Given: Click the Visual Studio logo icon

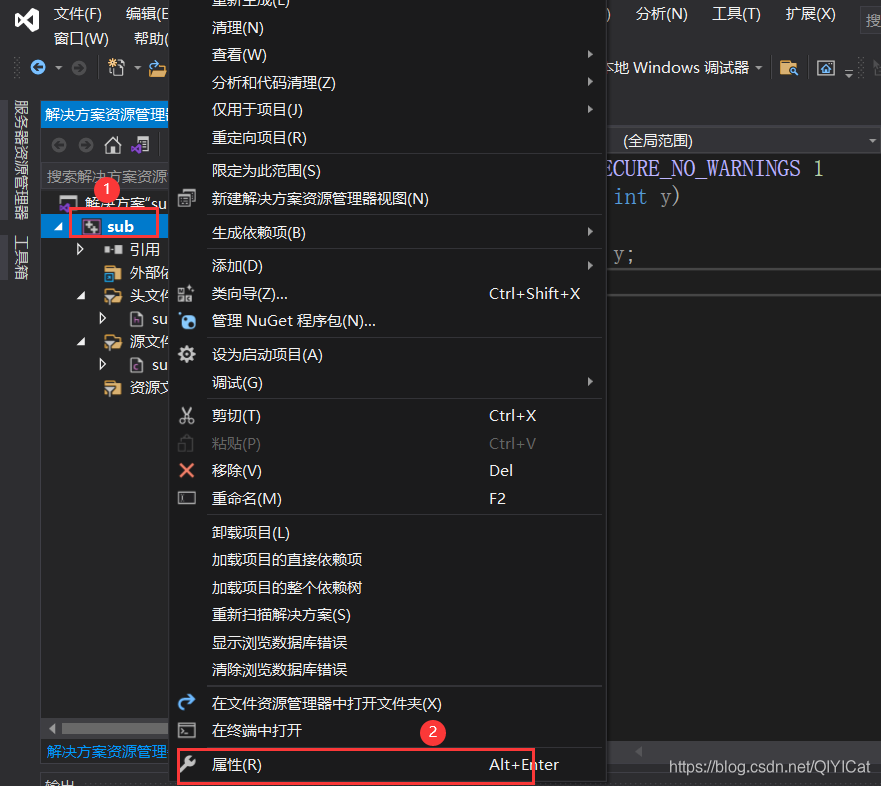Looking at the screenshot, I should (26, 21).
